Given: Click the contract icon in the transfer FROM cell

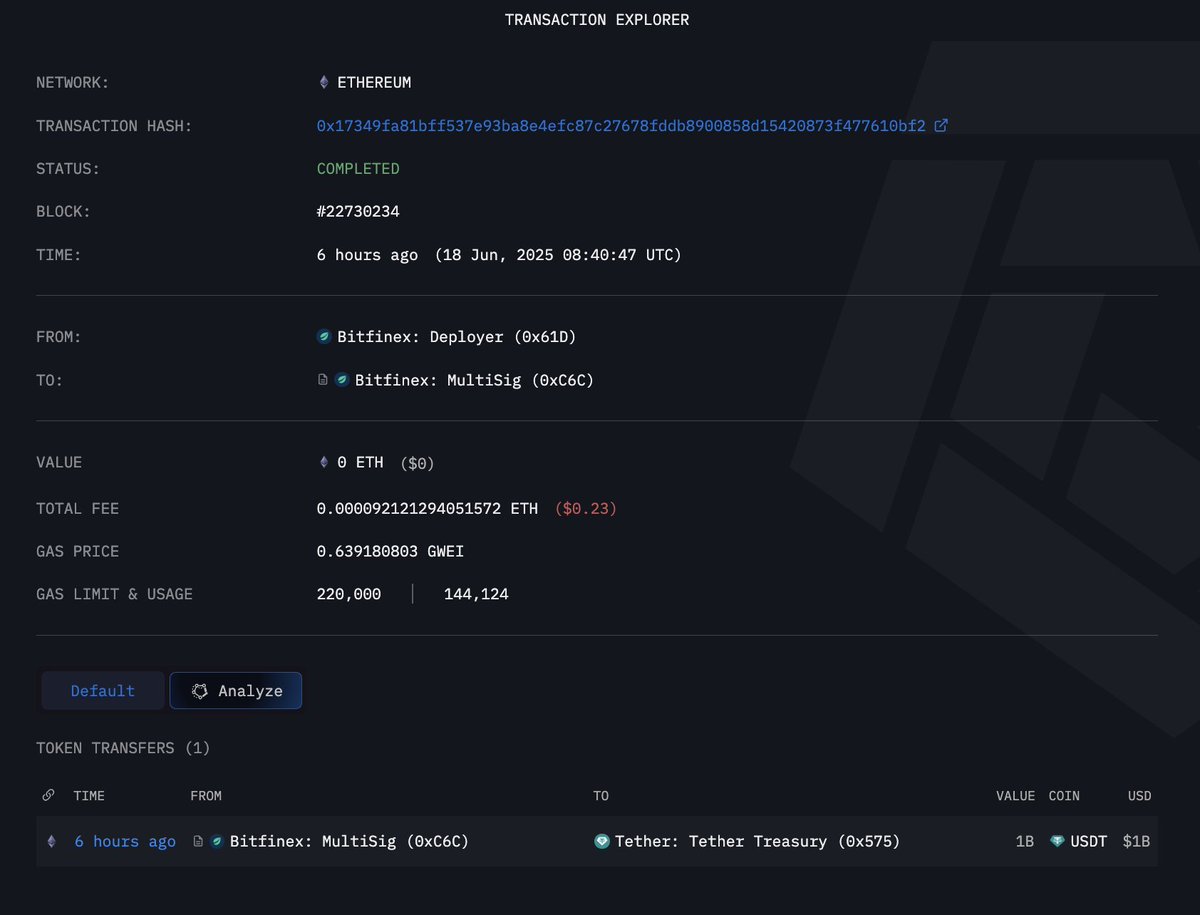Looking at the screenshot, I should 198,842.
